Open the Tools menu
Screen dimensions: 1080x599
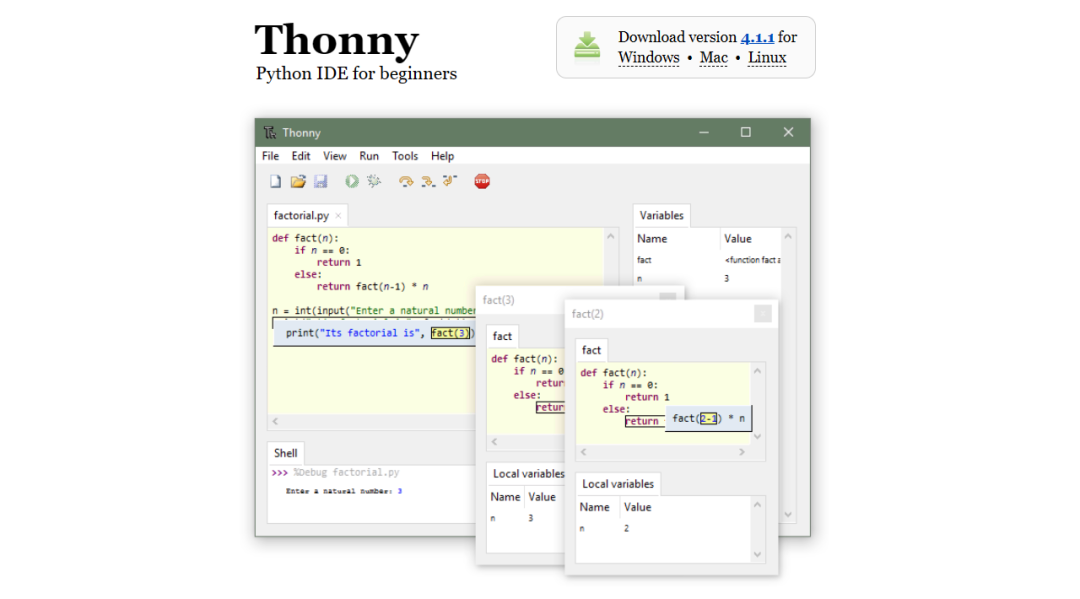[x=405, y=156]
